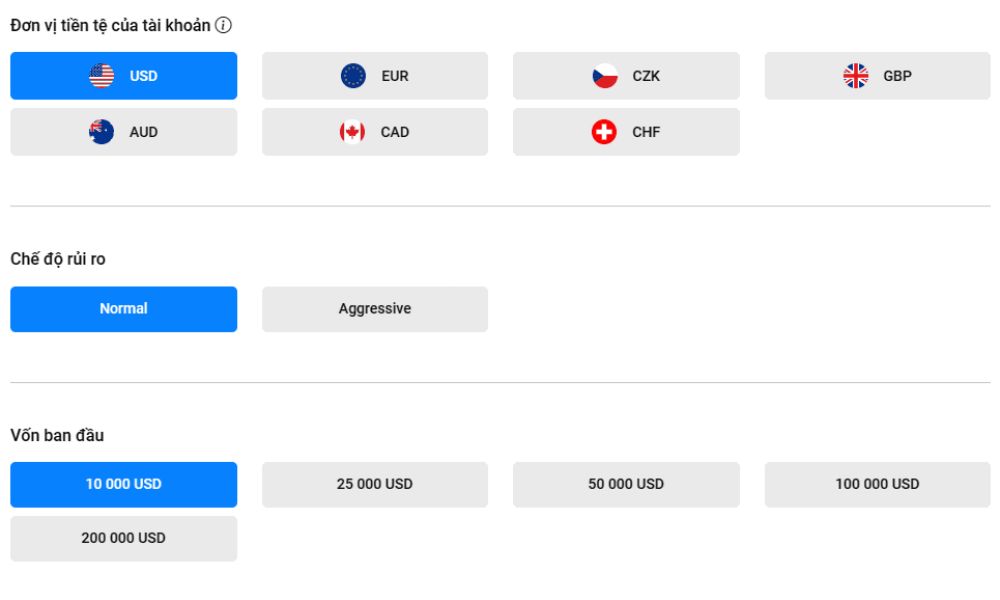Choose 100 000 USD initial balance
Viewport: 1000px width, 600px height.
[877, 484]
